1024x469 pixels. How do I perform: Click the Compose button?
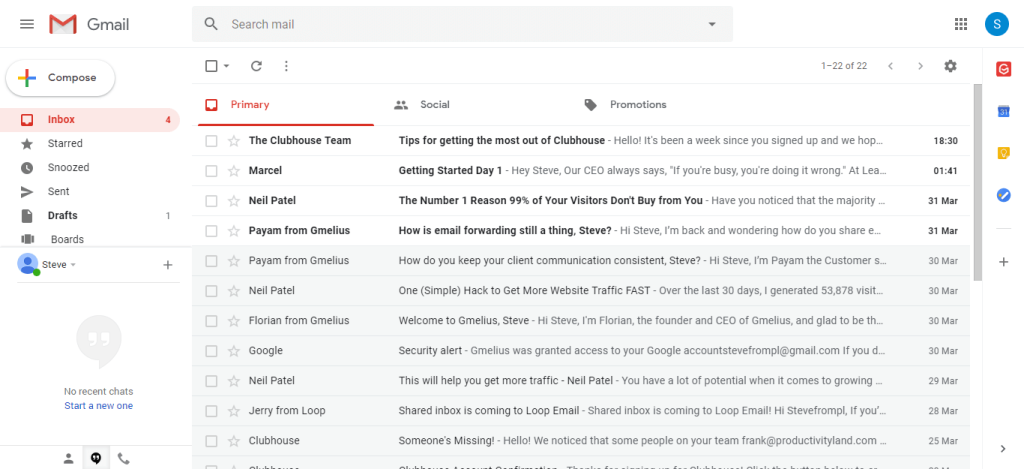click(60, 78)
